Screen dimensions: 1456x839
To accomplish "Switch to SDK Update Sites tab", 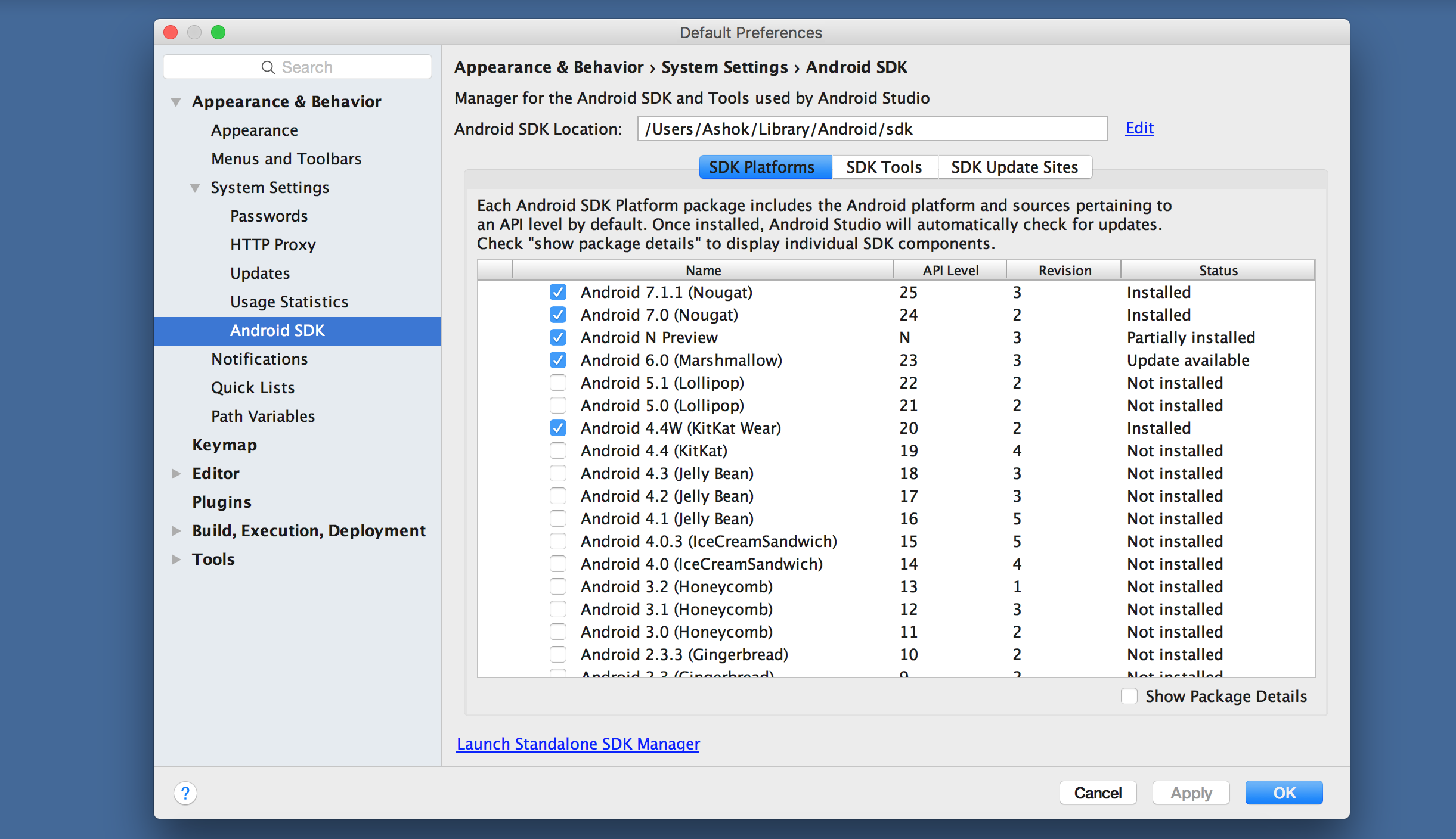I will point(1015,167).
